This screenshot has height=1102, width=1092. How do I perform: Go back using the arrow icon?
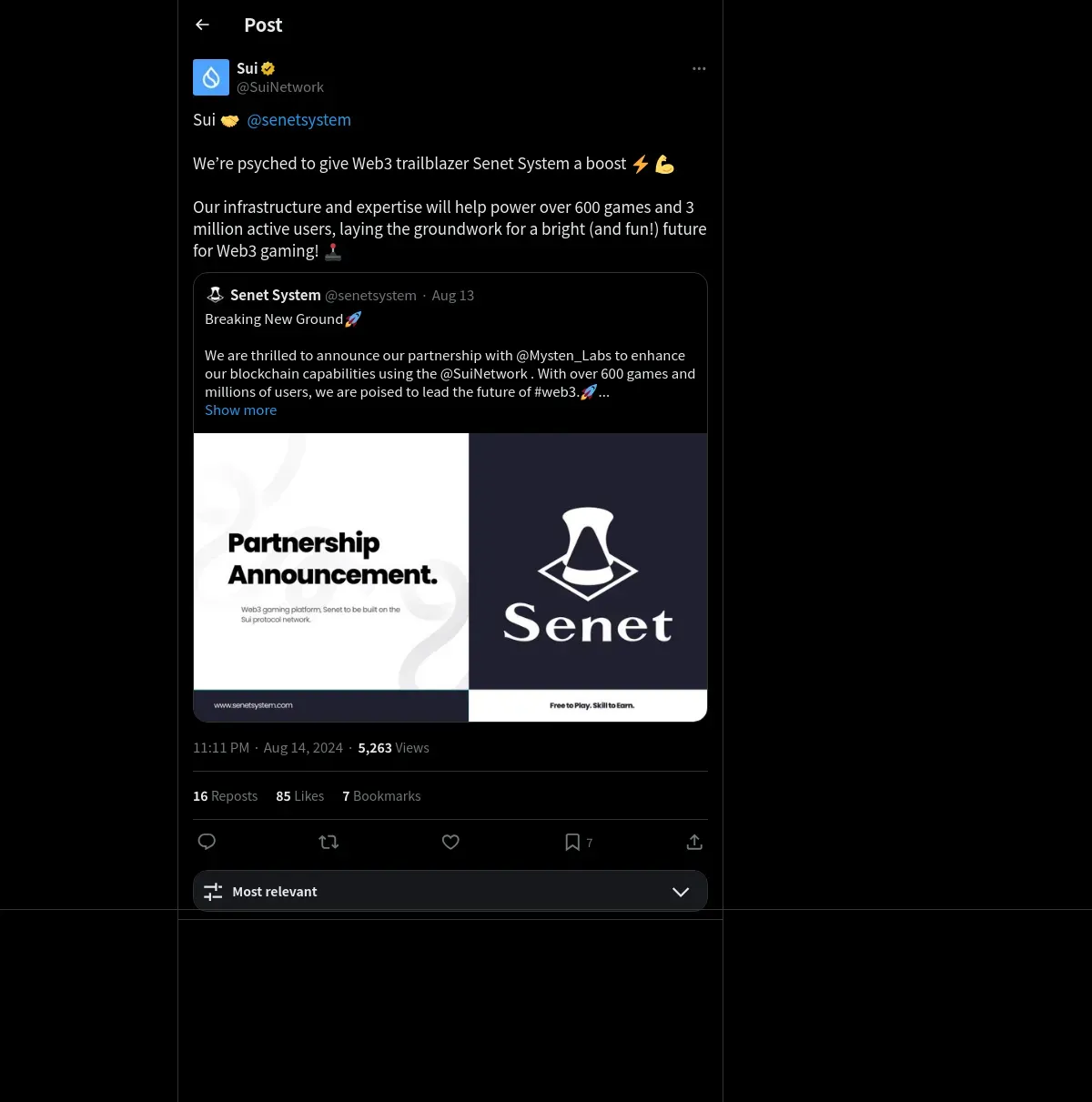[x=202, y=25]
